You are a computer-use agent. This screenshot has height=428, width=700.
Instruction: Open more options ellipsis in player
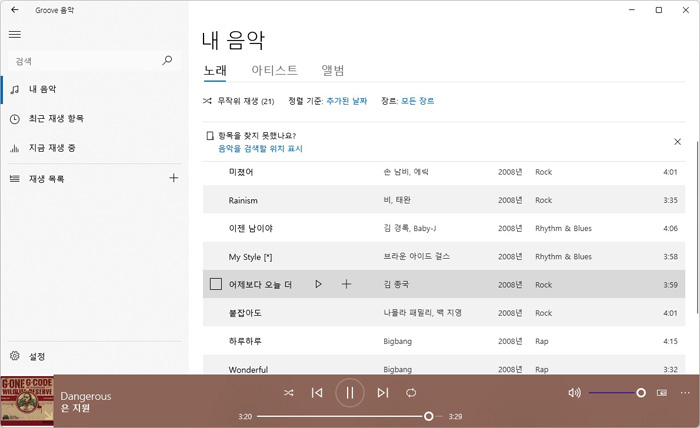click(x=685, y=393)
